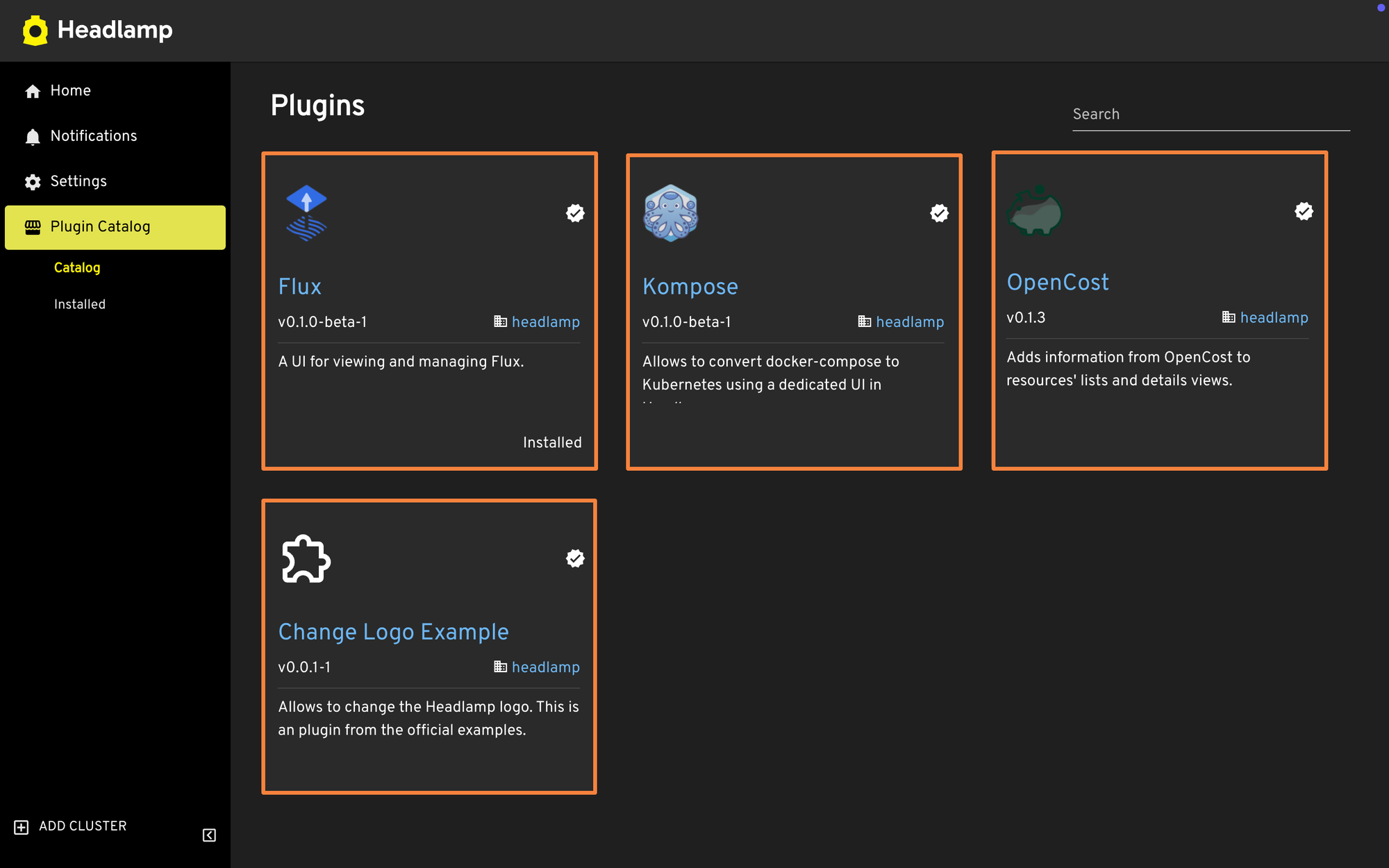Open the Flux plugin title link

(x=300, y=287)
